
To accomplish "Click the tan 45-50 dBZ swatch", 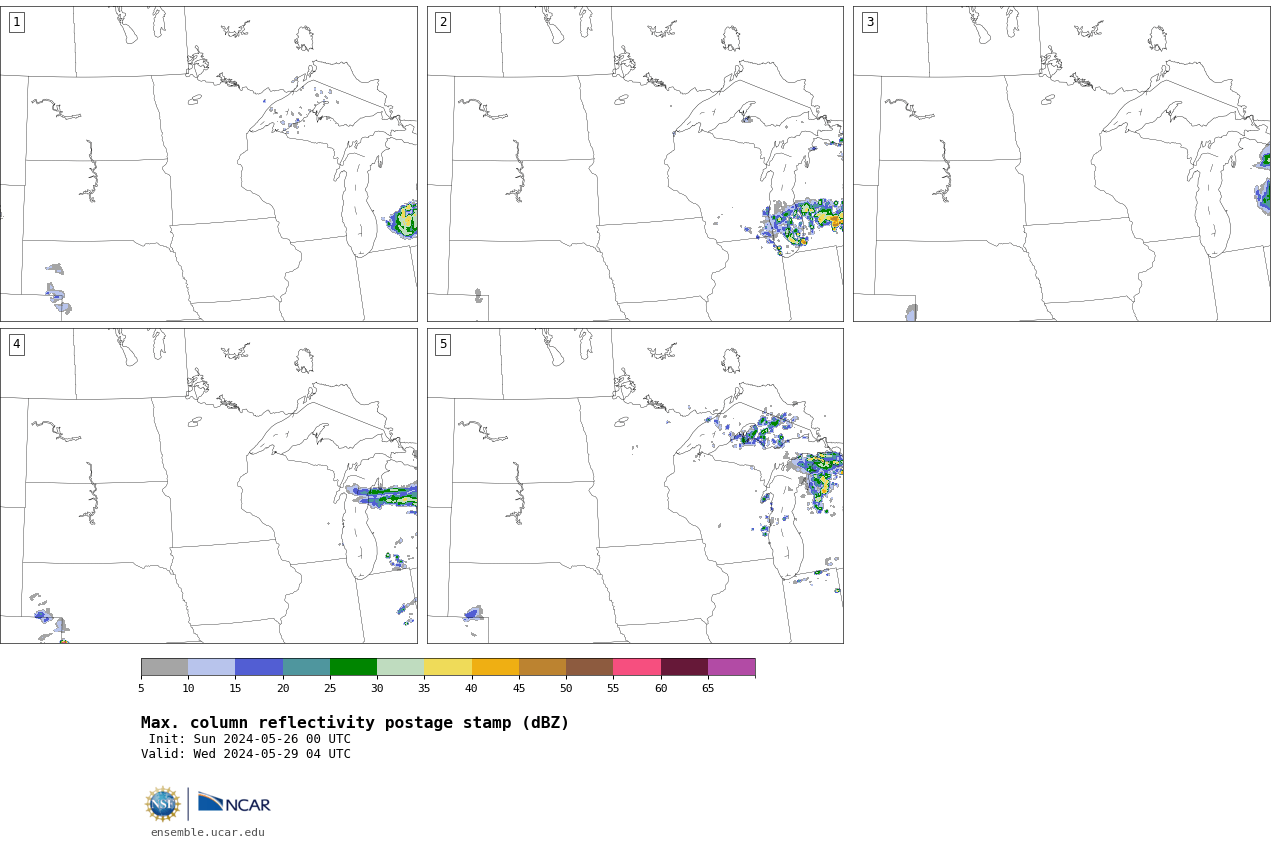I will [542, 667].
